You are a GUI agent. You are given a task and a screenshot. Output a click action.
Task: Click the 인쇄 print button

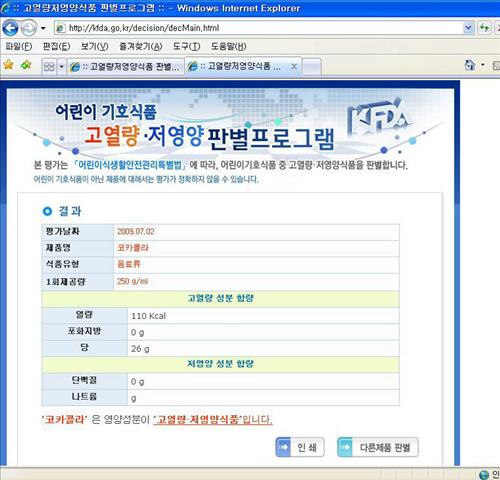300,447
